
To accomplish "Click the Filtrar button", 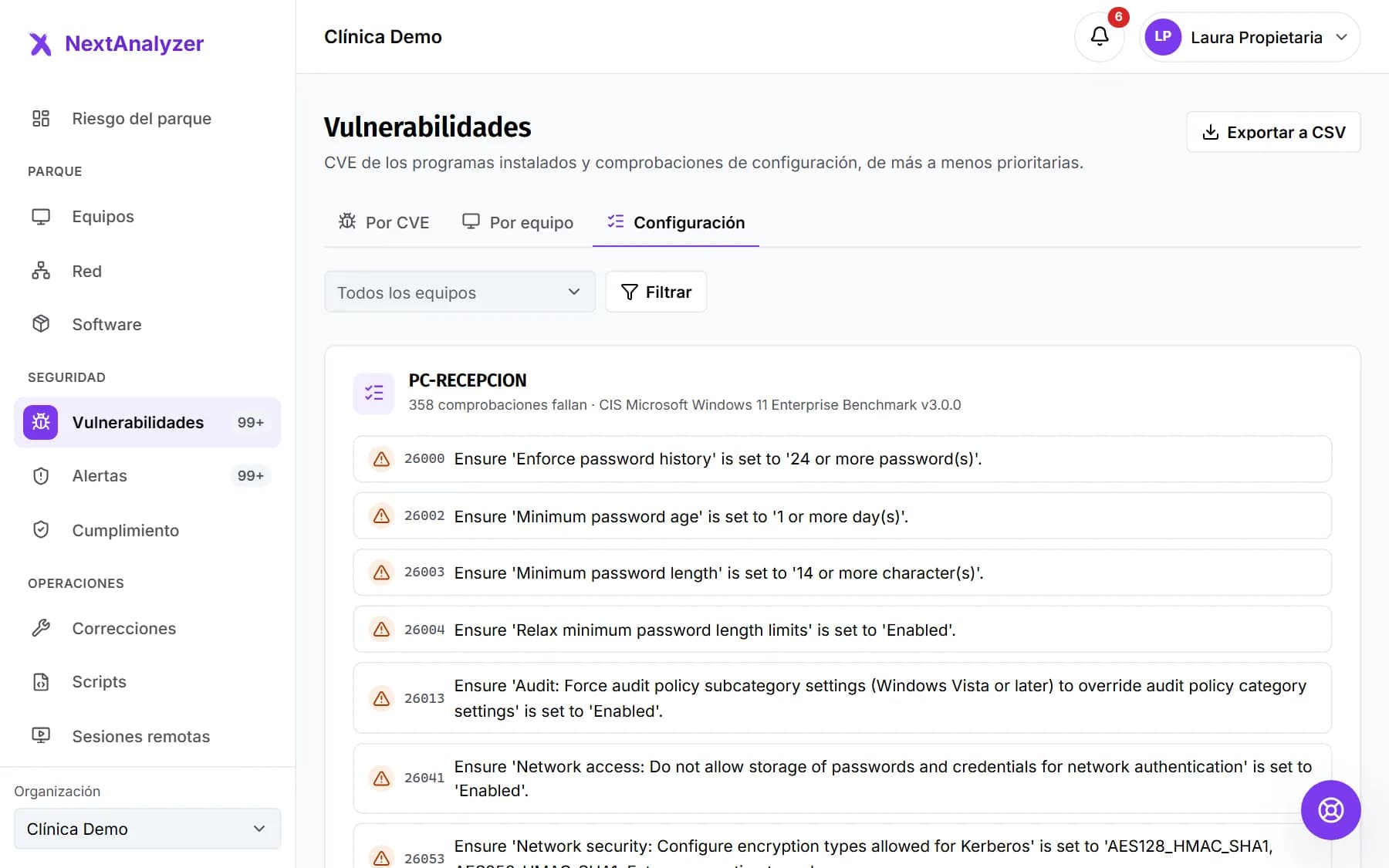I will [656, 292].
